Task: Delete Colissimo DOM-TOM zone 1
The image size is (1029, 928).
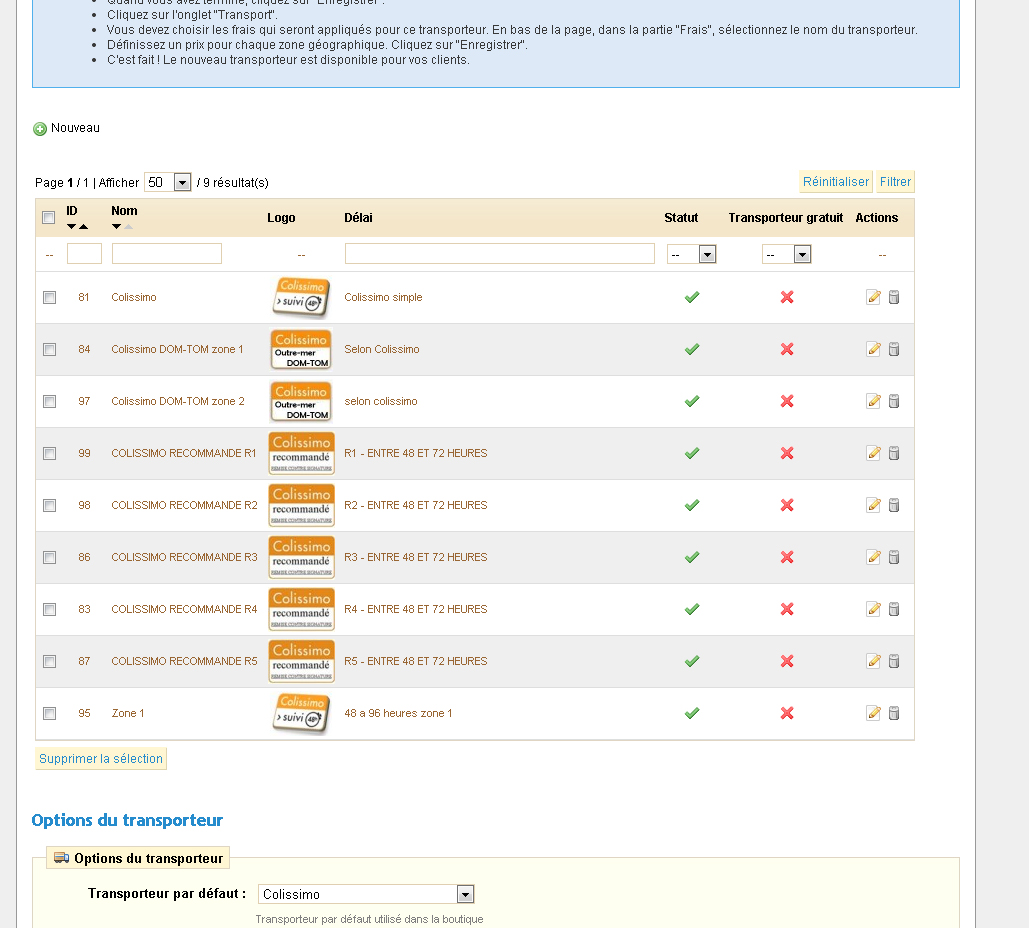Action: [x=894, y=349]
